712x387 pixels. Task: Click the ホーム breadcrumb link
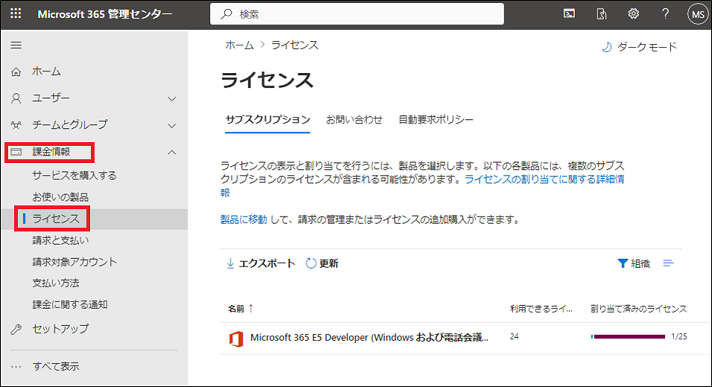239,45
